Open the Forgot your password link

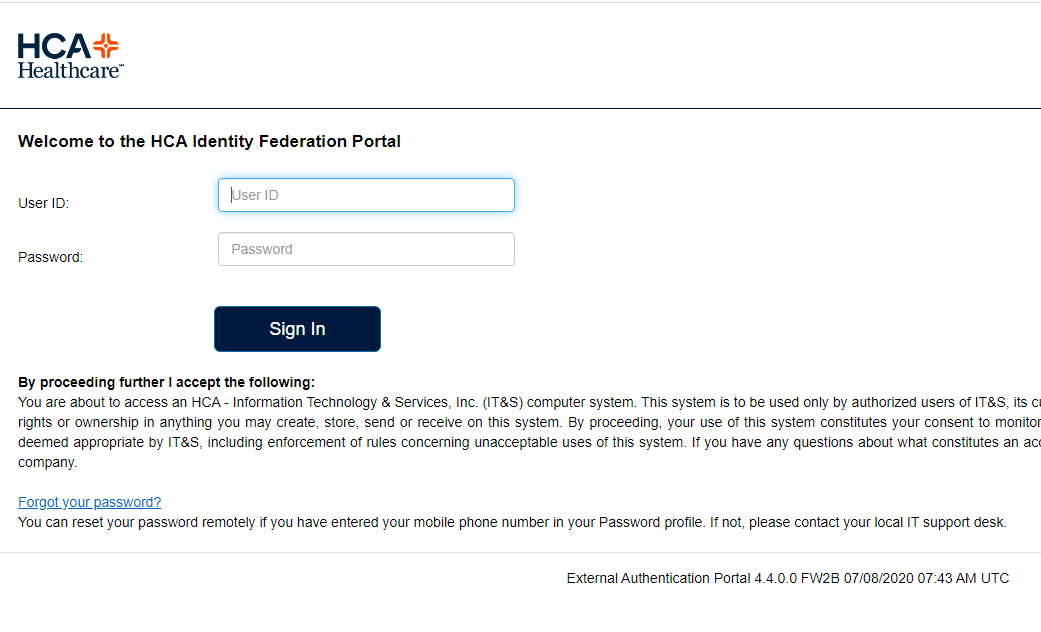(x=90, y=503)
